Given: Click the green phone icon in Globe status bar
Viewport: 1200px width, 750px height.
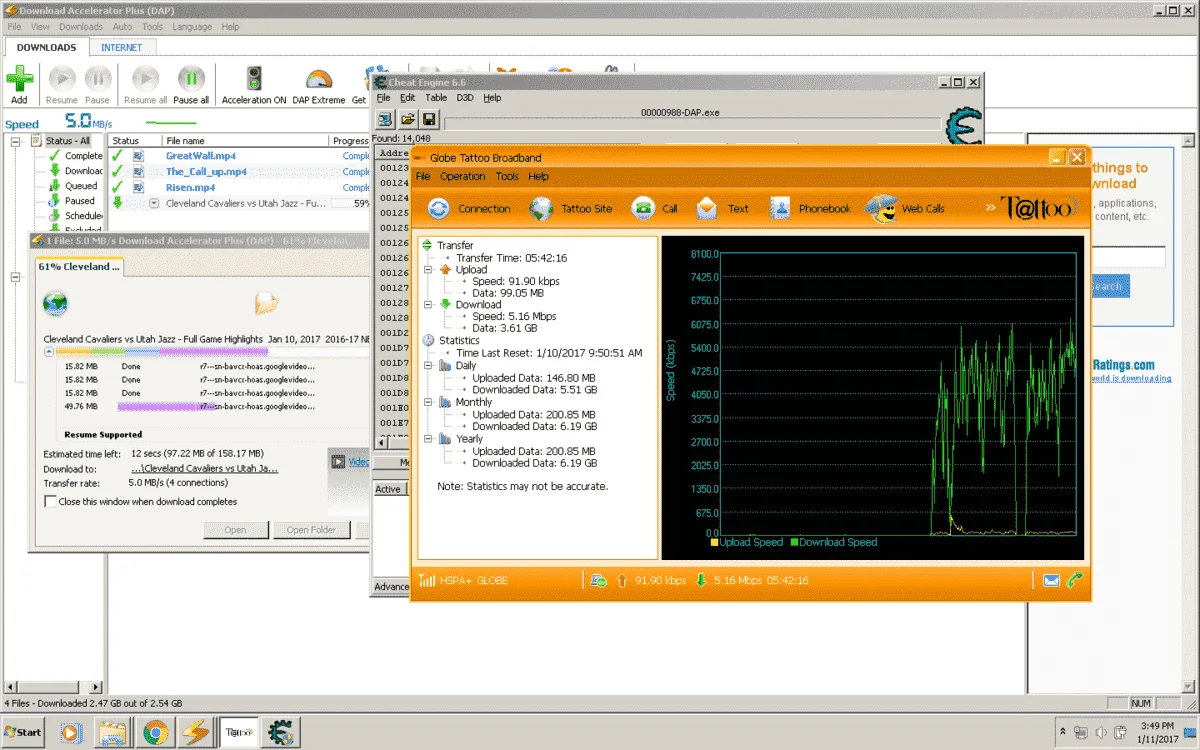Looking at the screenshot, I should click(x=1075, y=580).
